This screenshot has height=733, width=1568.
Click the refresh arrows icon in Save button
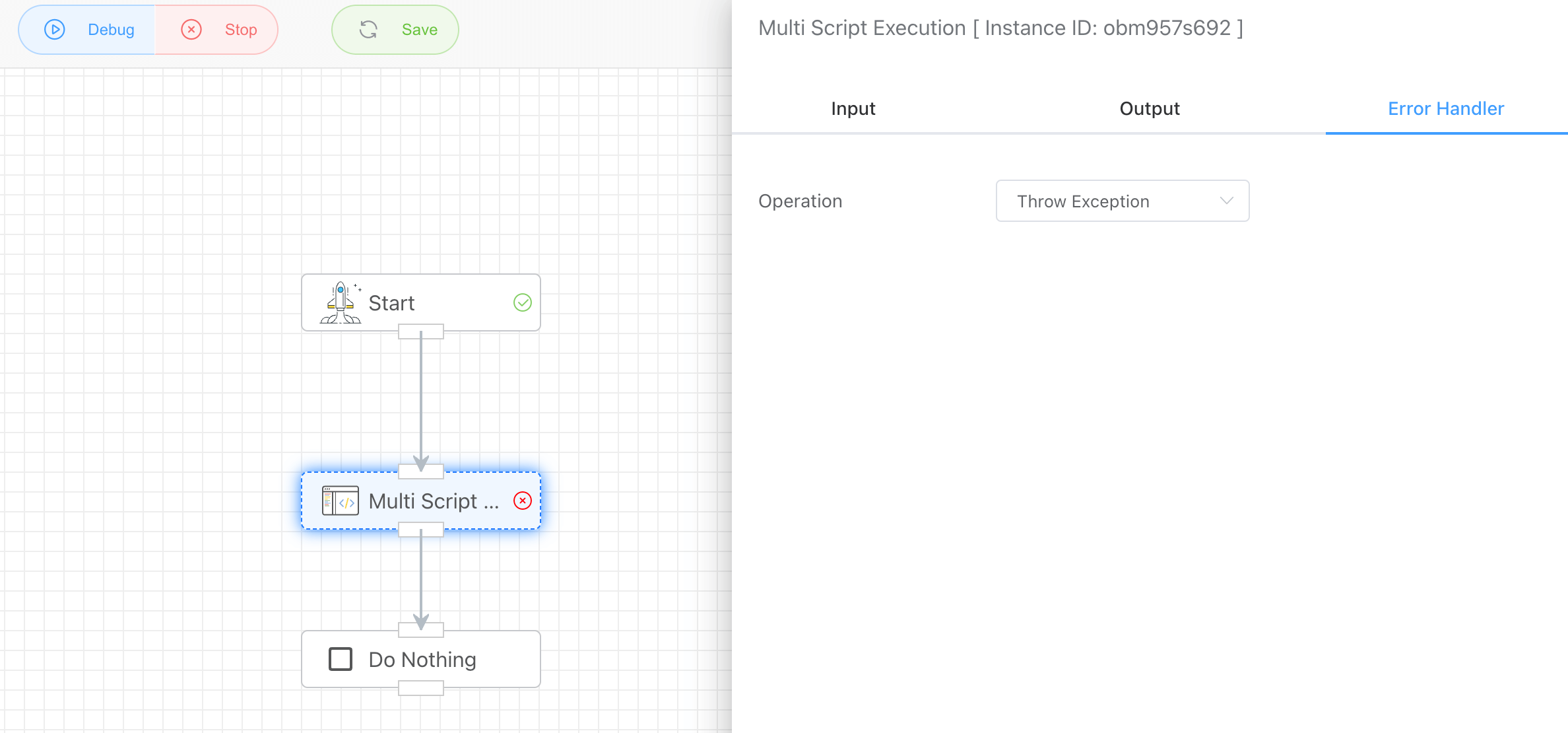(368, 30)
